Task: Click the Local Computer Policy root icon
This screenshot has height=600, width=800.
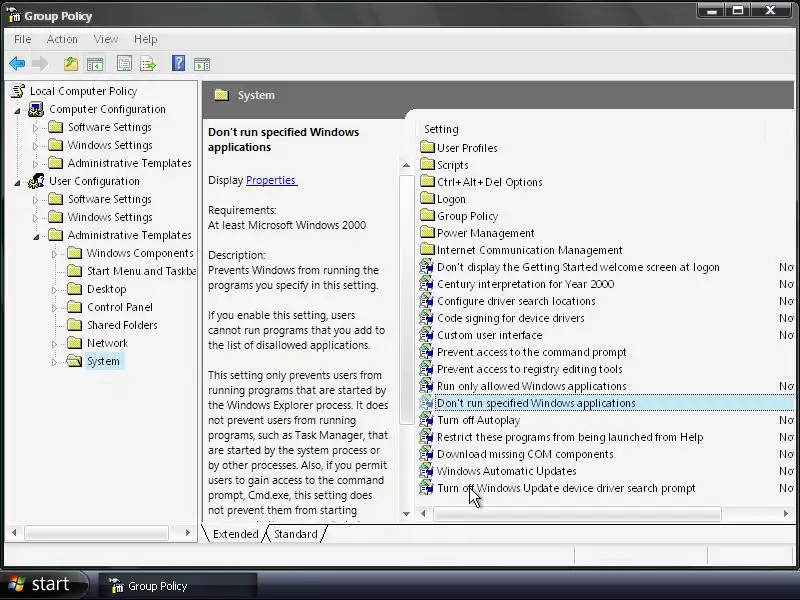Action: click(18, 91)
